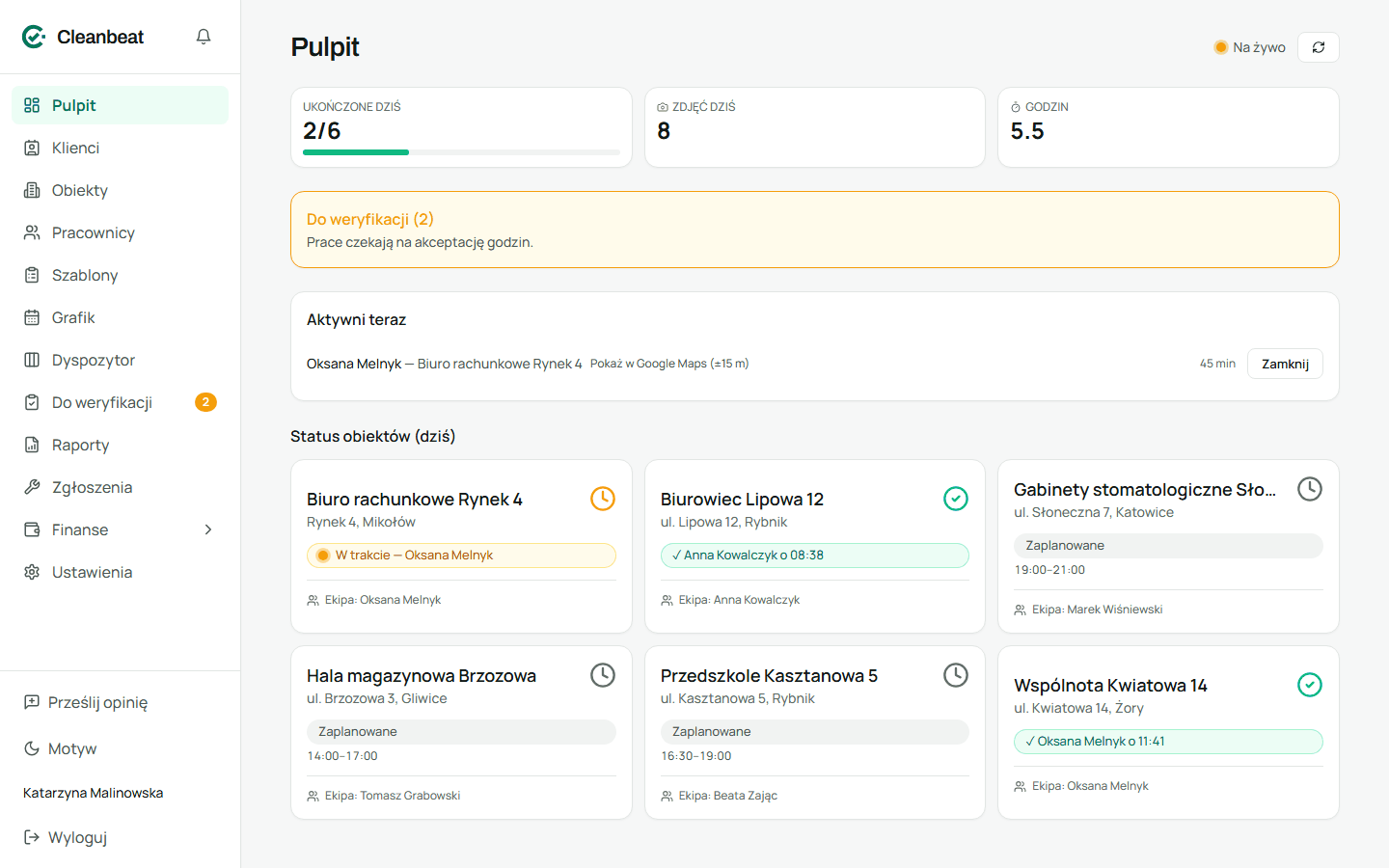Click the Katarzyna Malinowska user name
The image size is (1389, 868).
coord(94,793)
